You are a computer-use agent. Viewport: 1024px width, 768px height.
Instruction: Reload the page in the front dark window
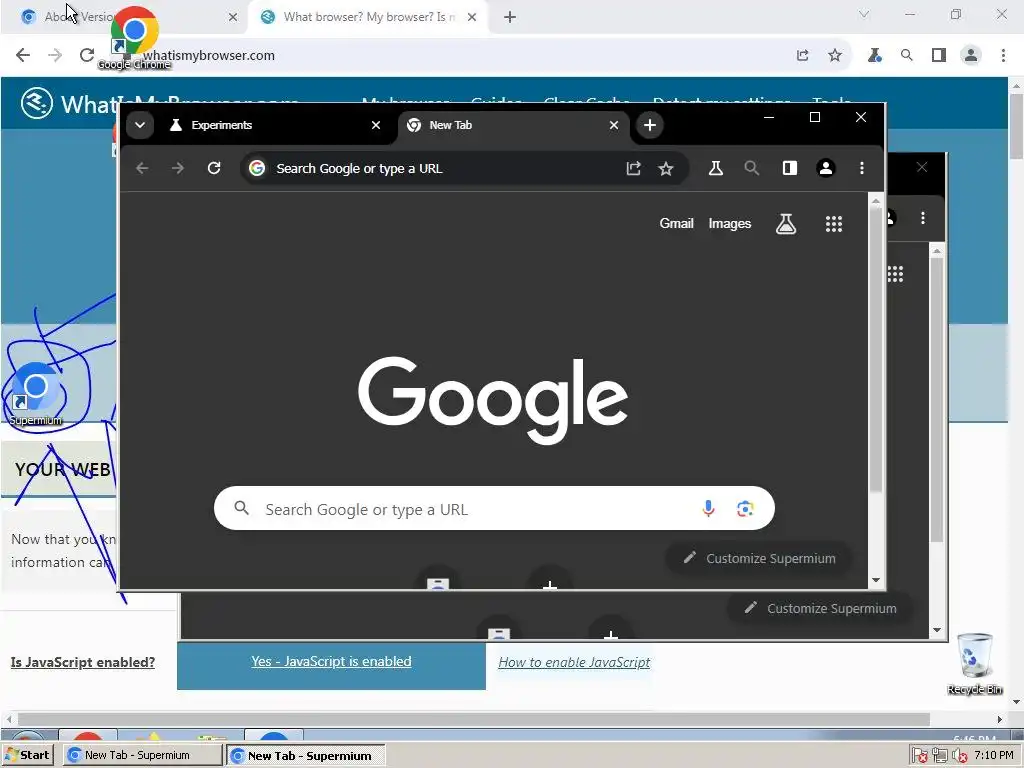214,168
